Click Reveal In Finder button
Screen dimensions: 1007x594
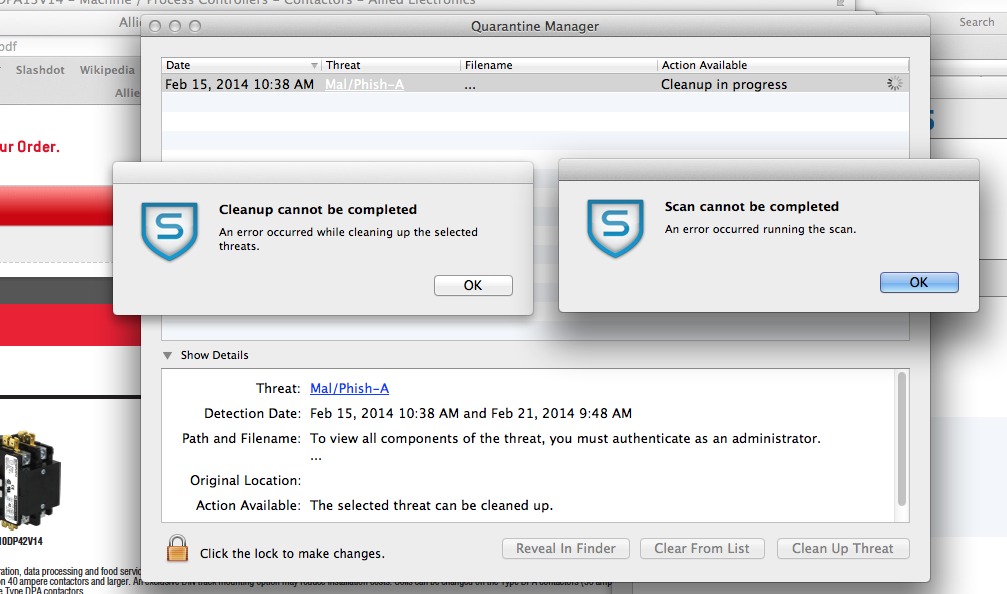[566, 548]
